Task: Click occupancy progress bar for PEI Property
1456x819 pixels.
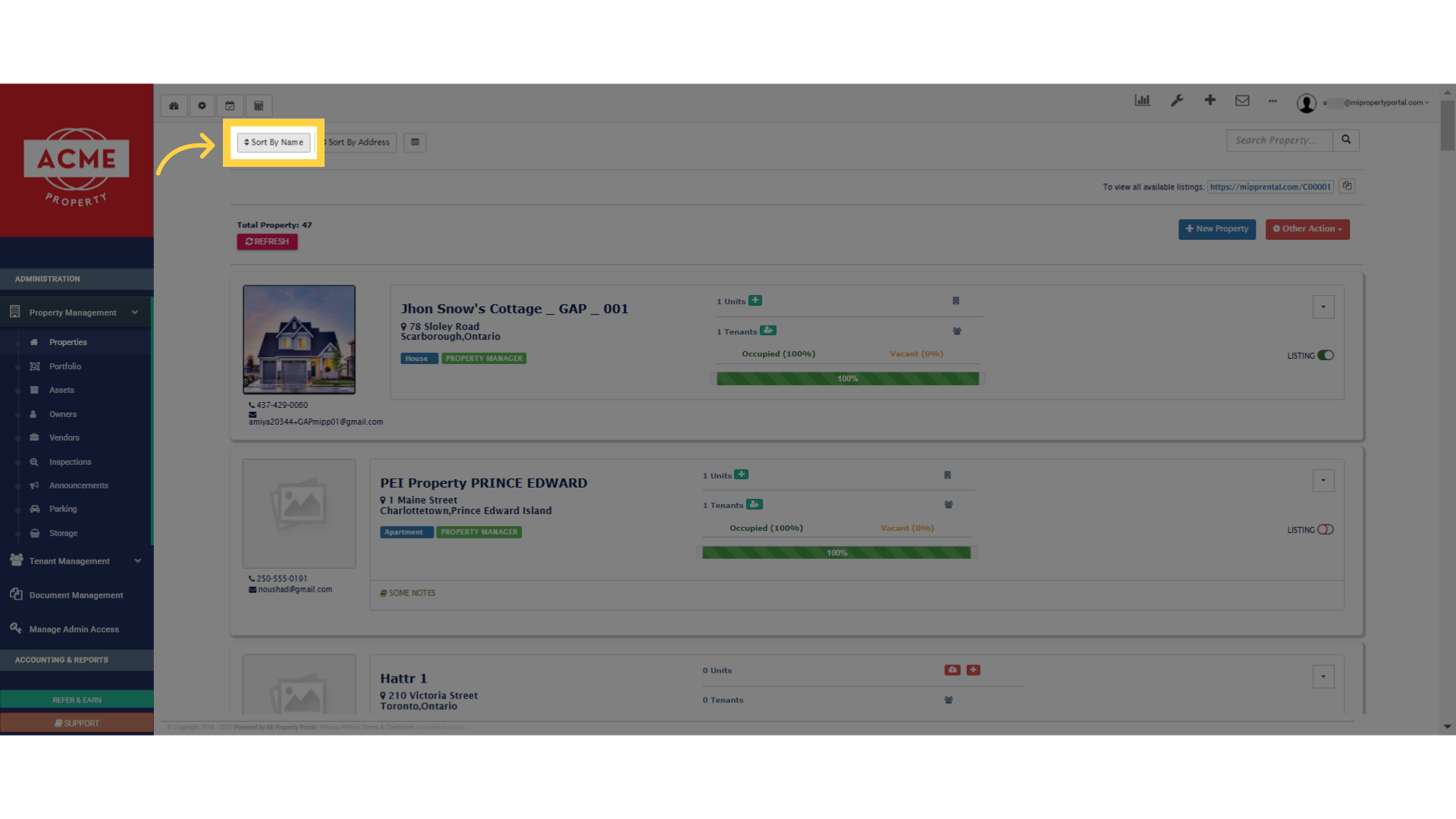Action: (x=836, y=553)
